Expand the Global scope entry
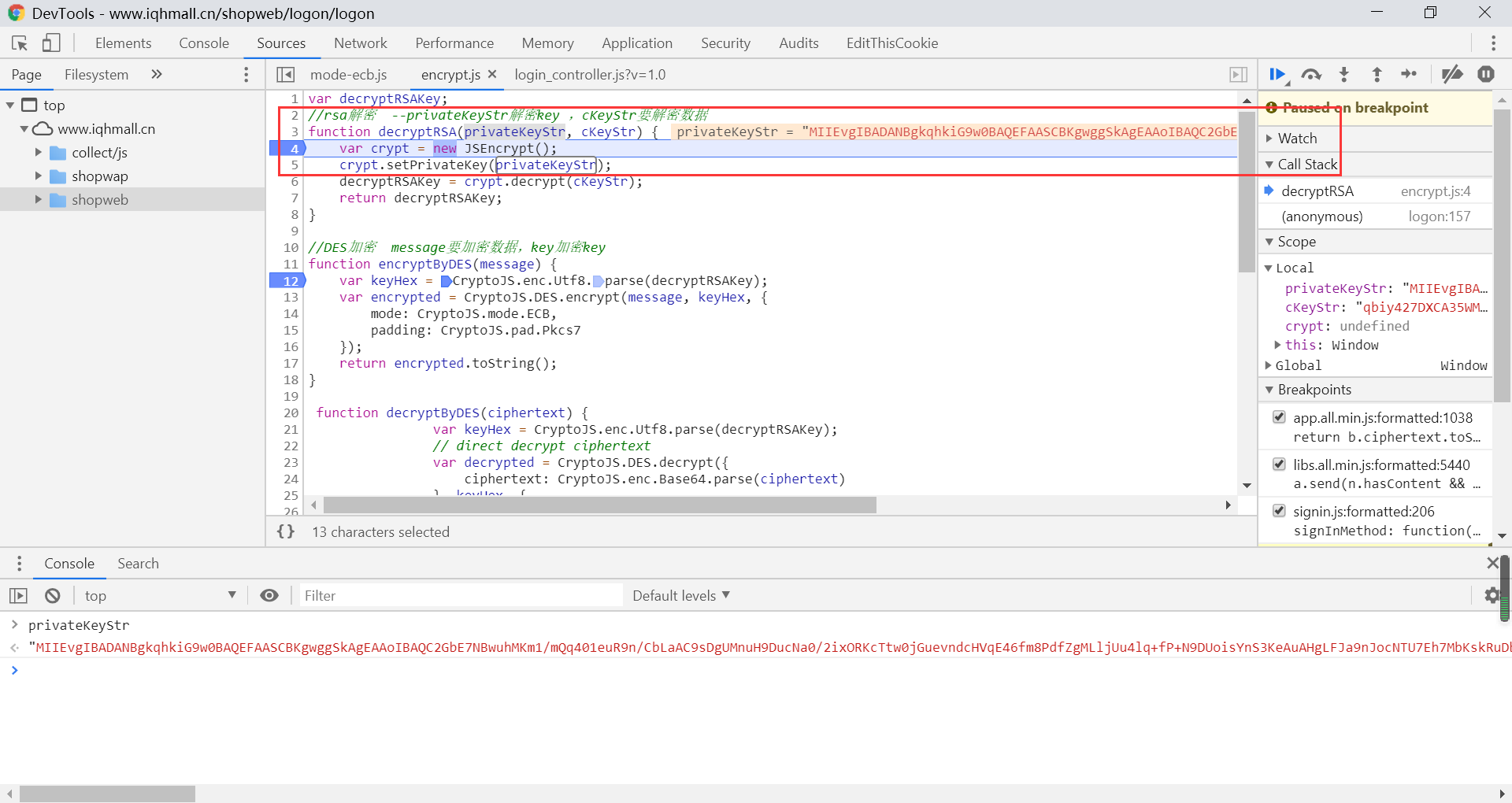1512x803 pixels. pos(1268,365)
